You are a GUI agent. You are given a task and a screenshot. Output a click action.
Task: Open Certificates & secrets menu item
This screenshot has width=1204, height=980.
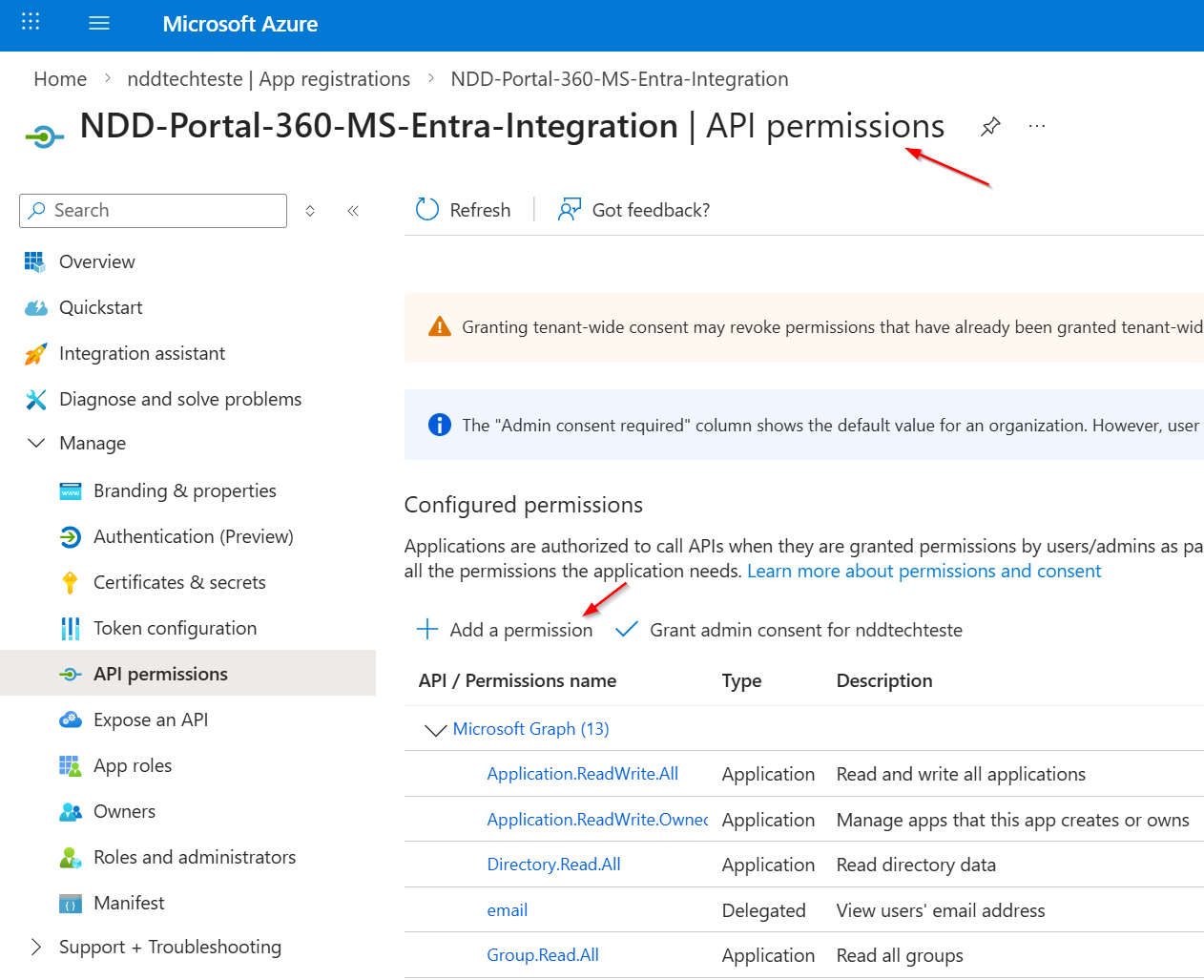tap(179, 582)
